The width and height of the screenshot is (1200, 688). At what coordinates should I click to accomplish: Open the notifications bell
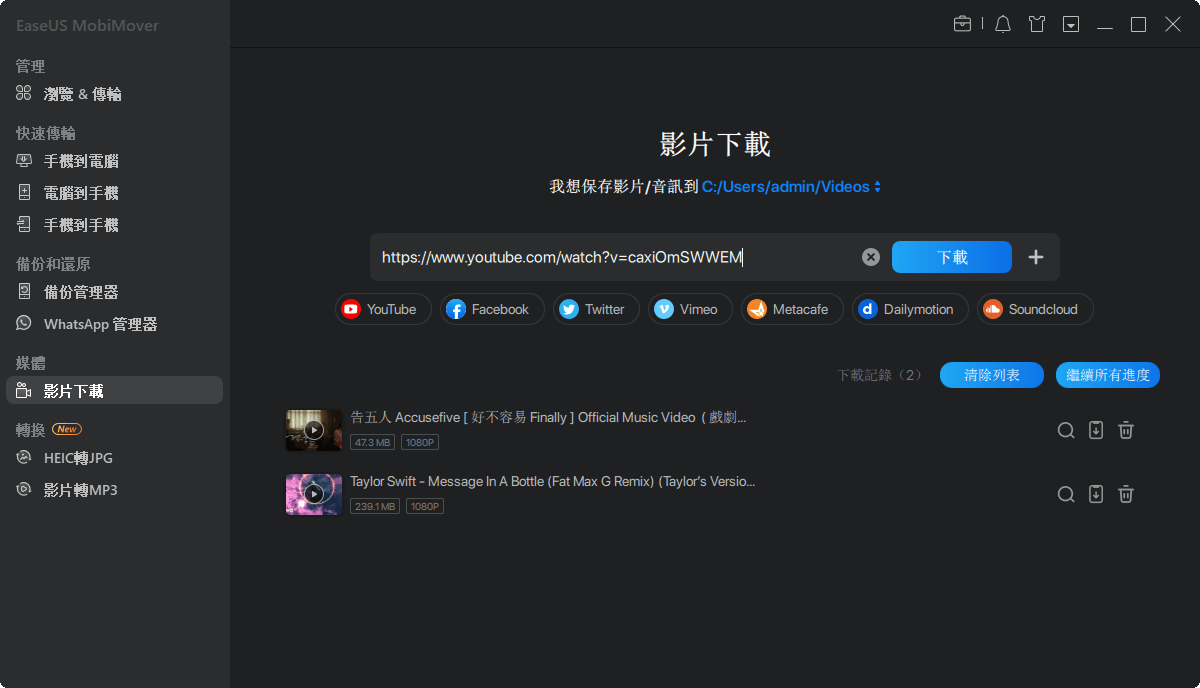(x=1002, y=23)
